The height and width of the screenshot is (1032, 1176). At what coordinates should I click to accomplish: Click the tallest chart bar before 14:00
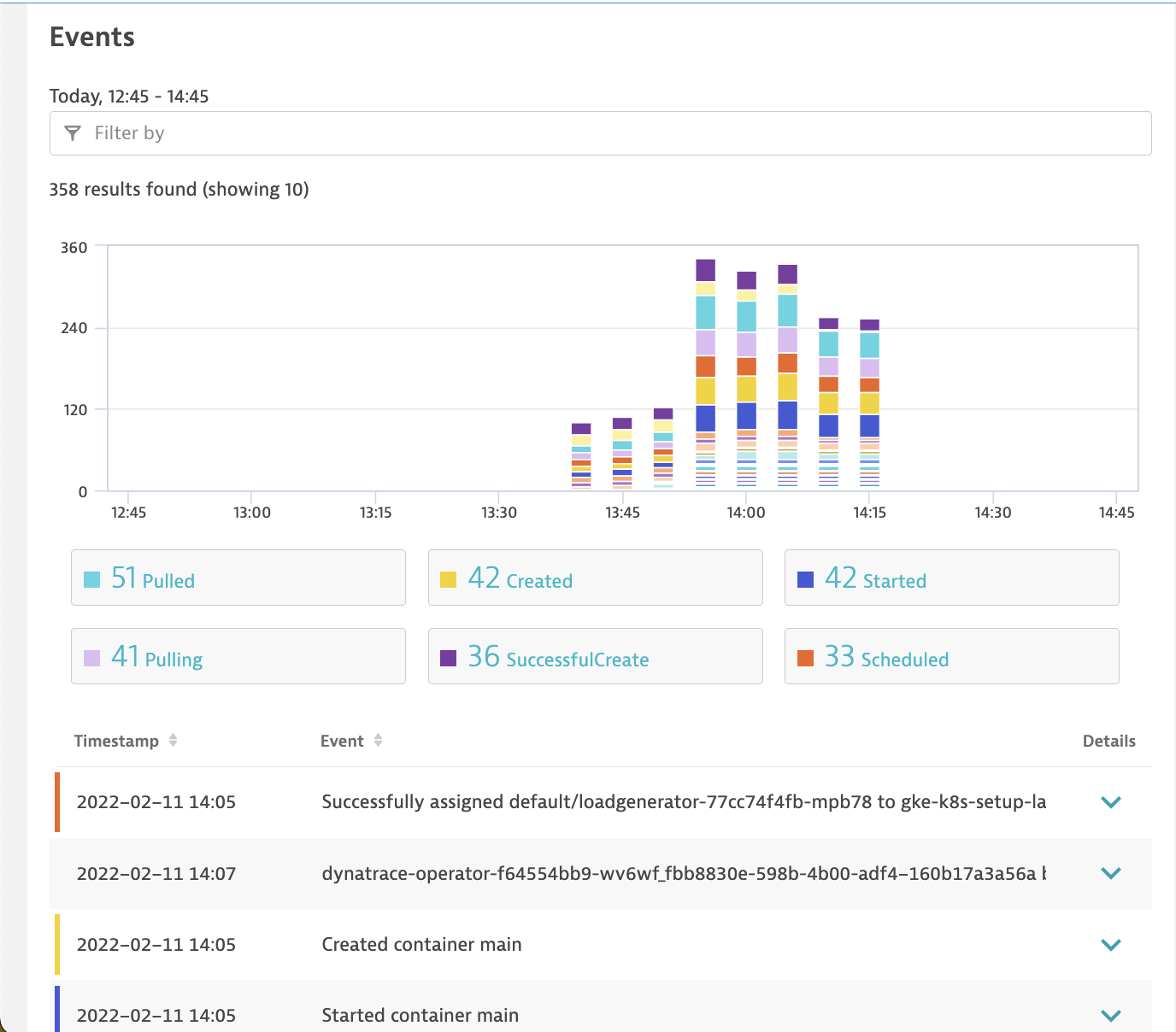(705, 374)
